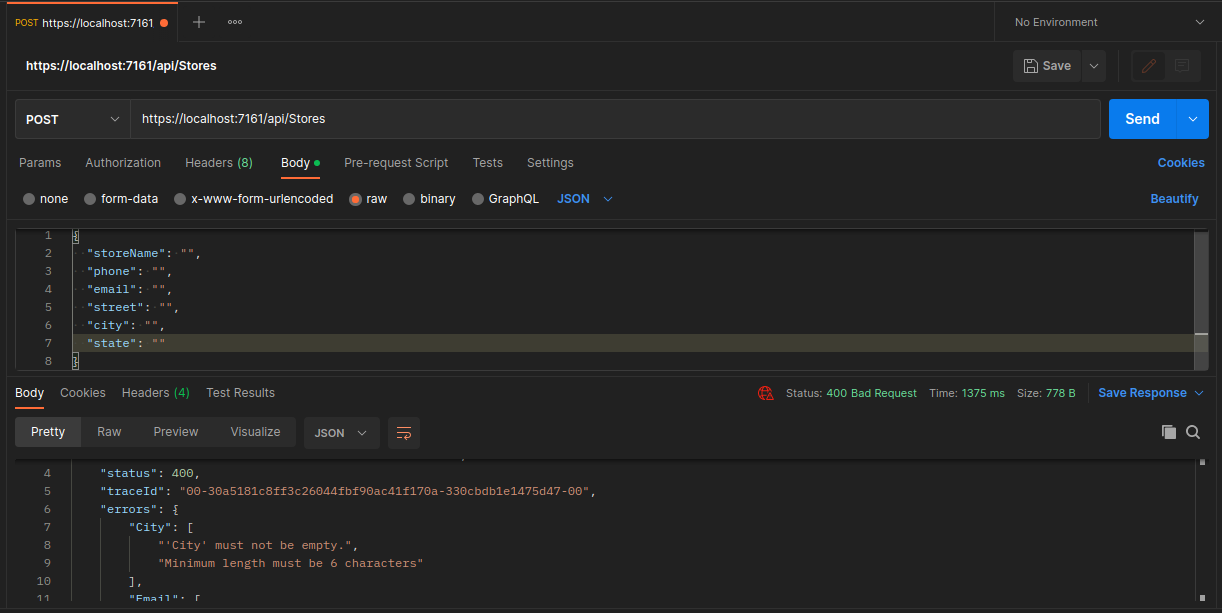Open the Test Results tab

tap(240, 393)
